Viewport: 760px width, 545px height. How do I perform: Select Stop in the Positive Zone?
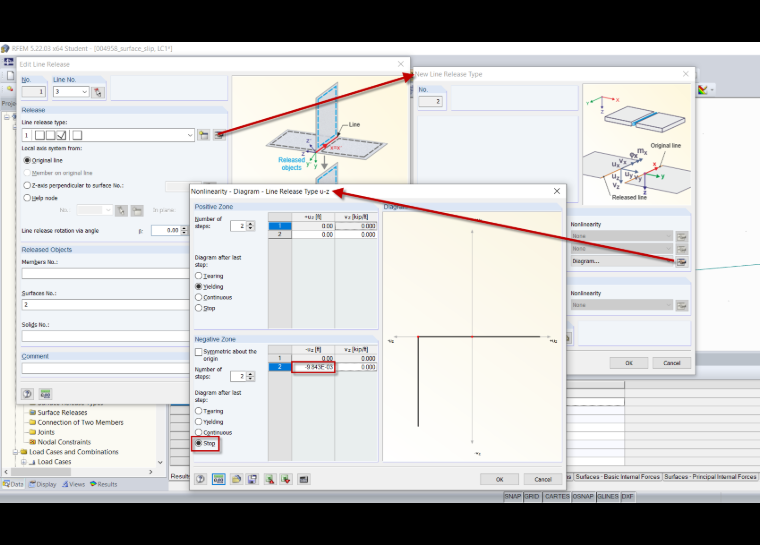click(199, 307)
